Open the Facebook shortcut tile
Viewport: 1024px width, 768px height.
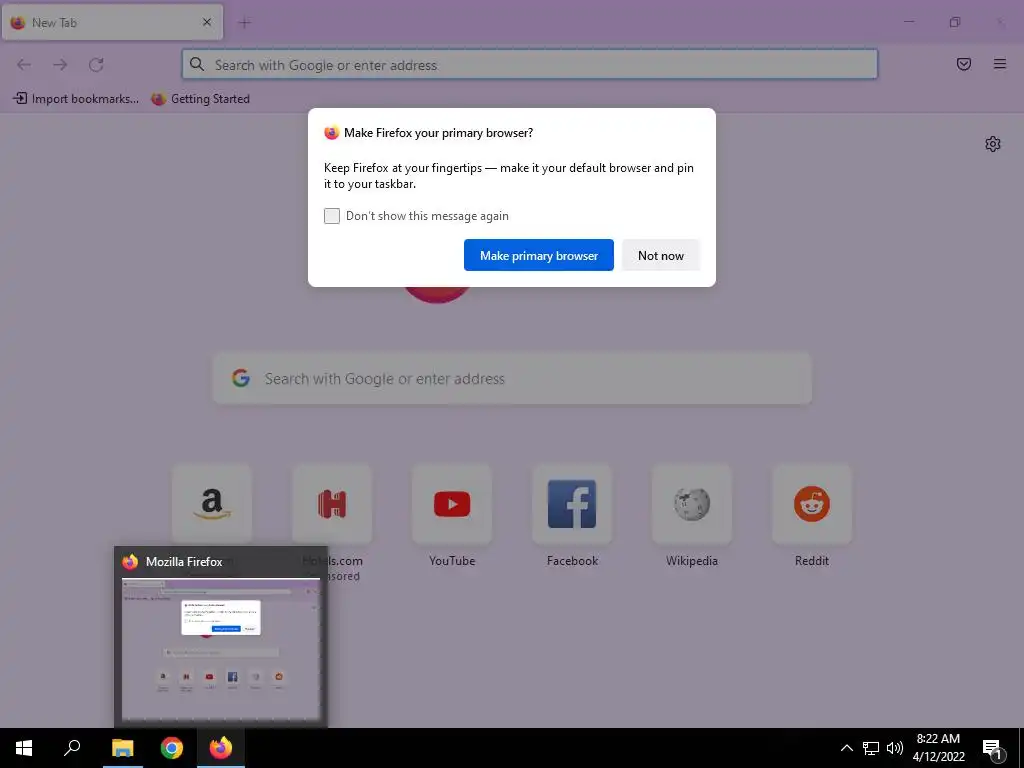click(x=572, y=504)
